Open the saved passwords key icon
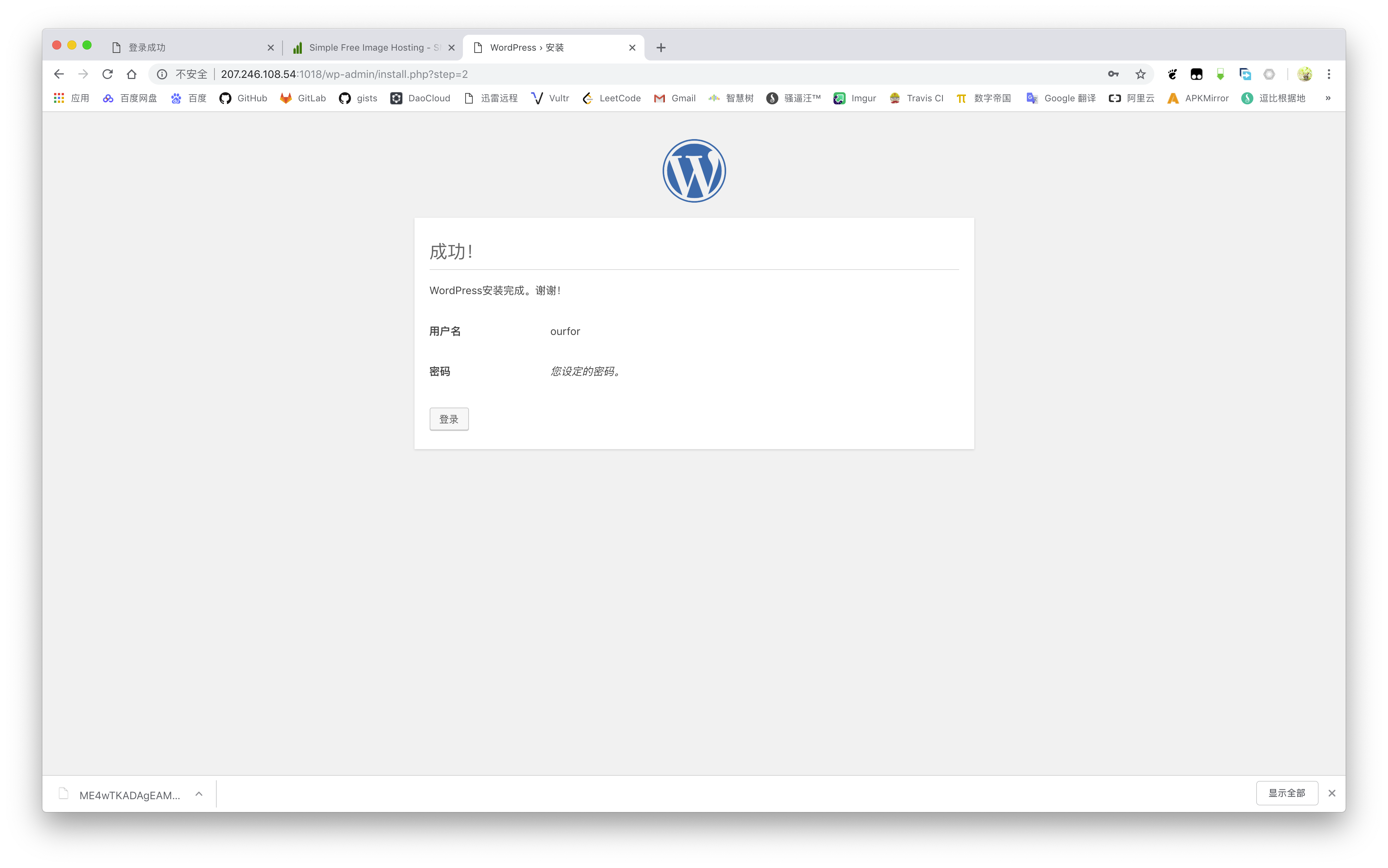1388x868 pixels. click(x=1113, y=74)
